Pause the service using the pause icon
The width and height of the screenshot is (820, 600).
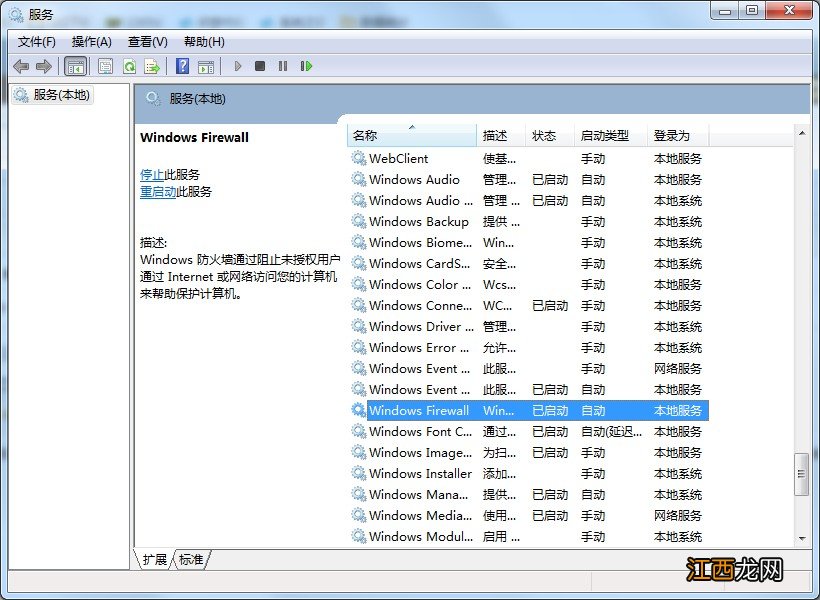click(283, 66)
